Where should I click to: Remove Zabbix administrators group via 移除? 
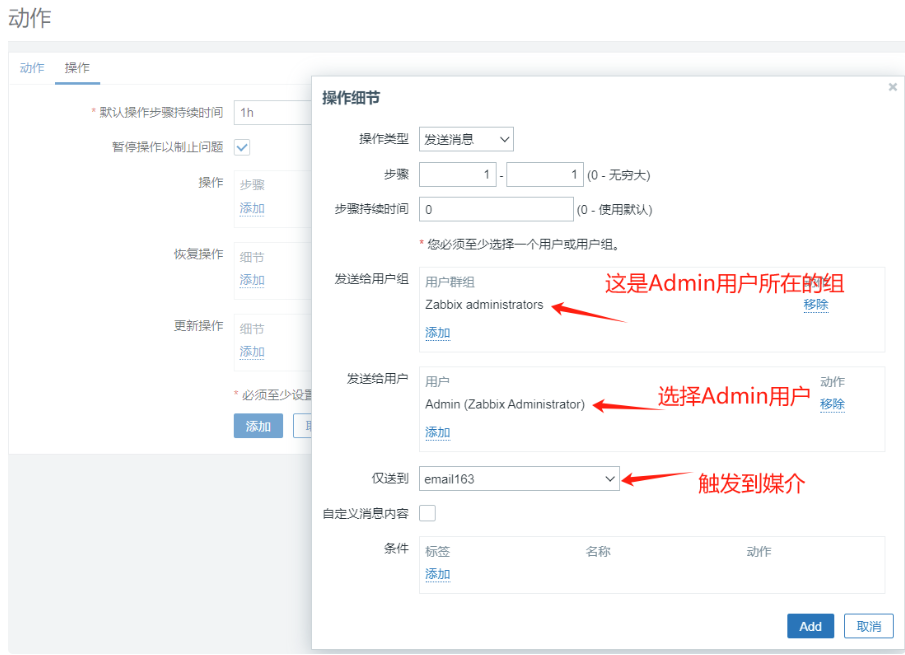point(816,304)
